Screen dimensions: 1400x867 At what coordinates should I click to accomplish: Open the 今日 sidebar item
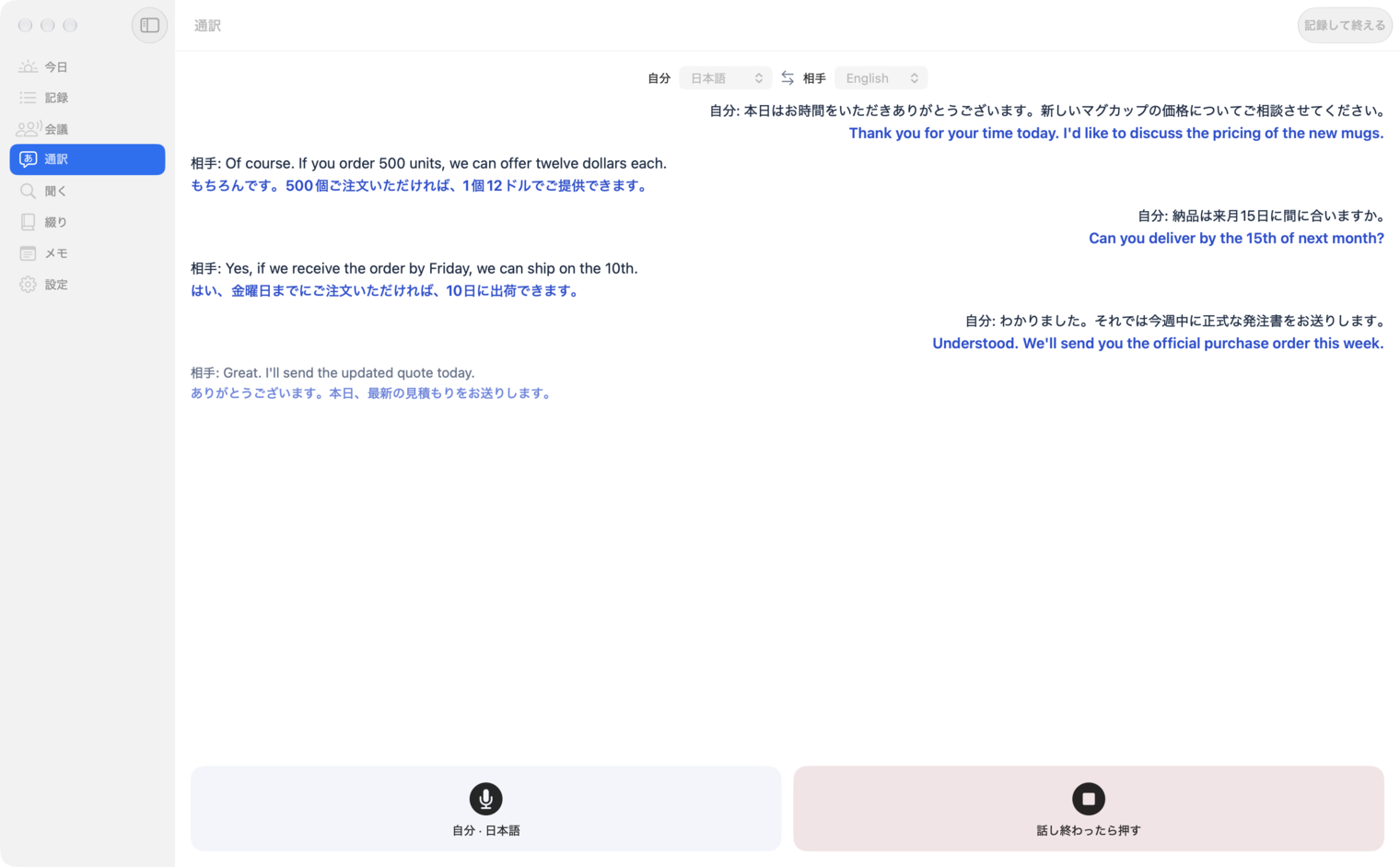tap(87, 66)
